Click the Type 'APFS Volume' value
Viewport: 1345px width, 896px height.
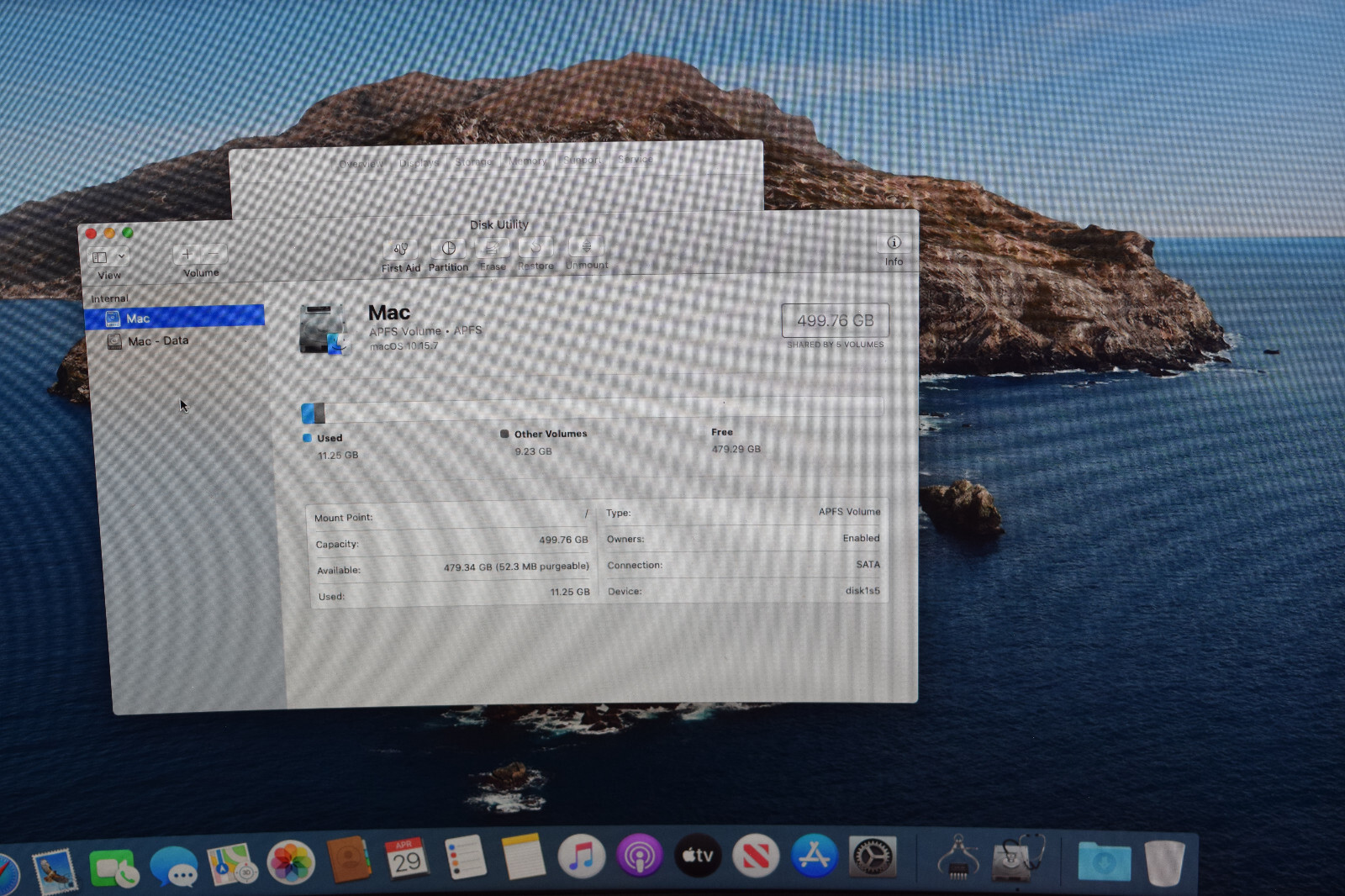pos(850,511)
